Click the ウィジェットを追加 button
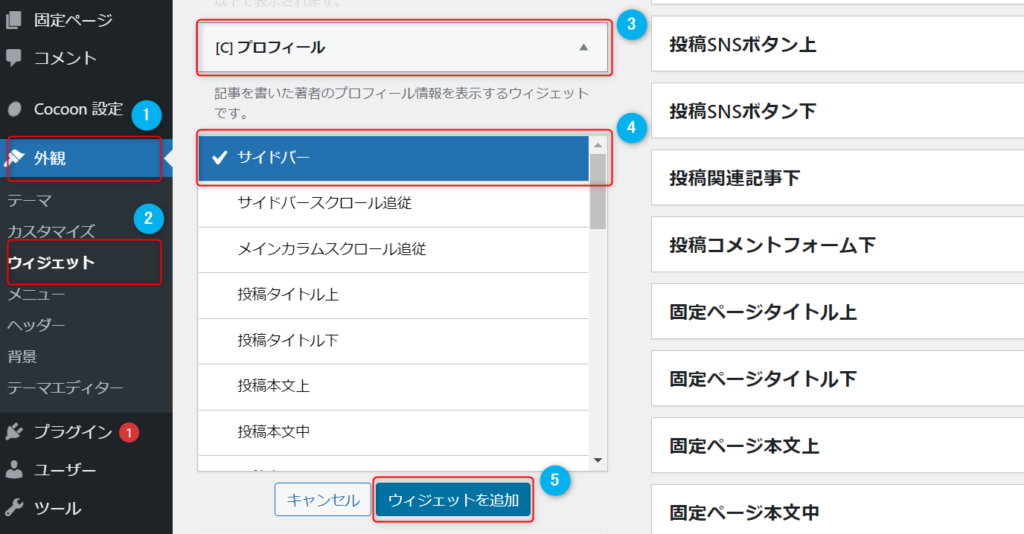This screenshot has height=534, width=1024. 453,500
